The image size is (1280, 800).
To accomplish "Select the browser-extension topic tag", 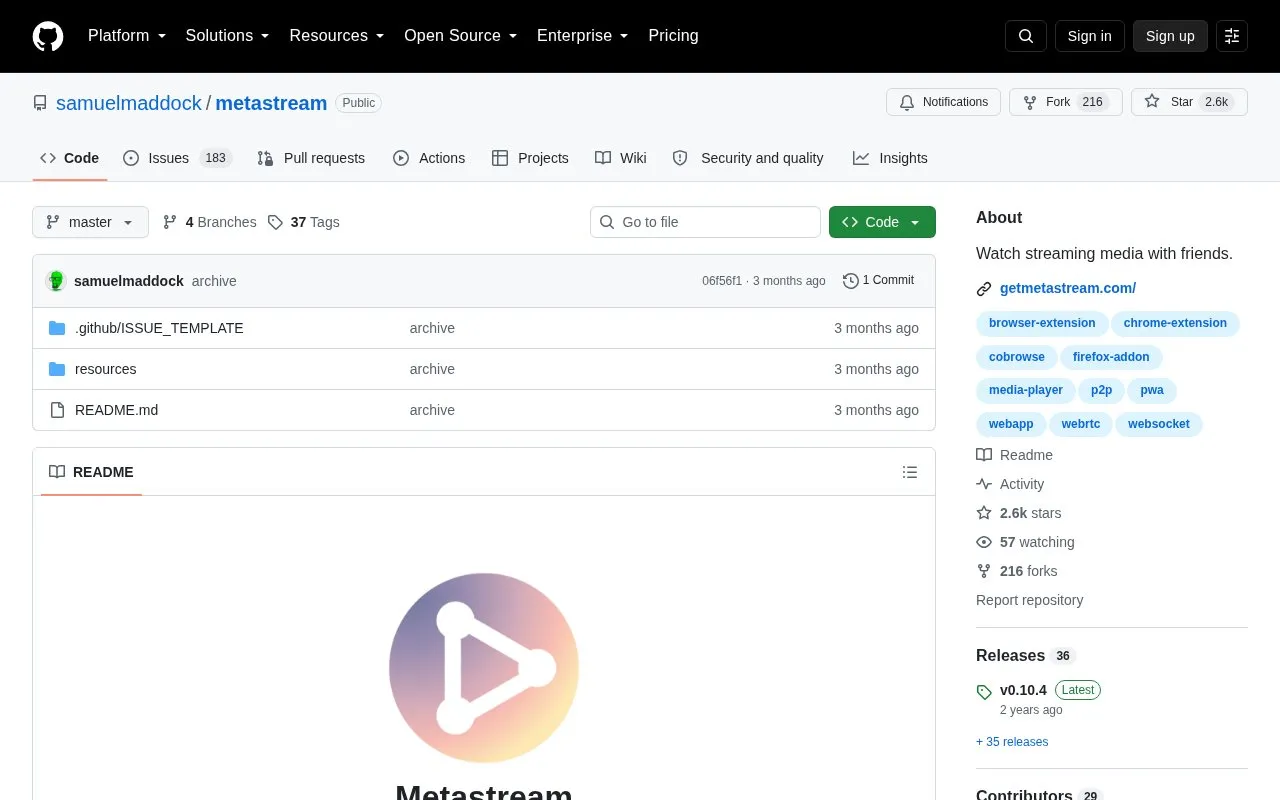I will pyautogui.click(x=1042, y=323).
